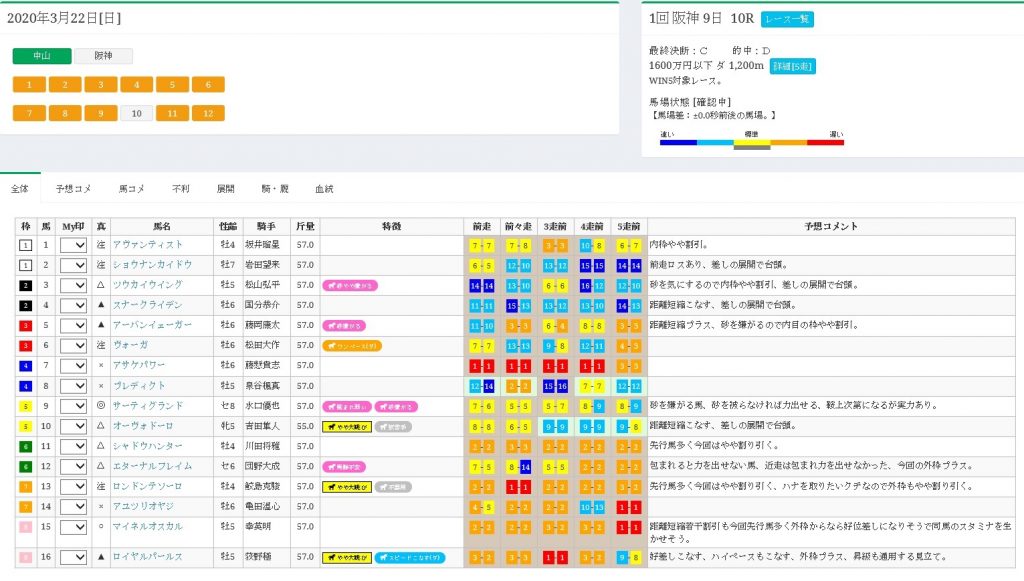Select race number 10 button
The height and width of the screenshot is (581, 1024).
click(136, 113)
